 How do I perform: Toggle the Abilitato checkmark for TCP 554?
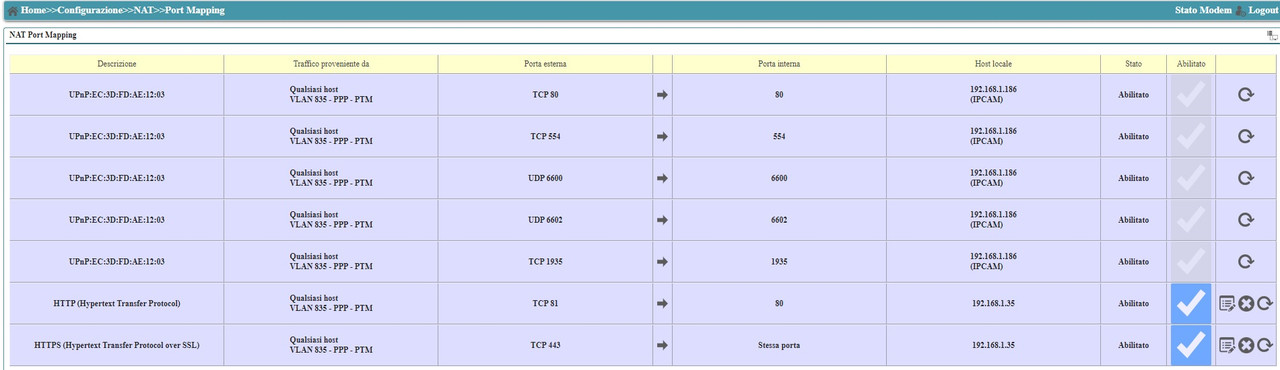click(1190, 136)
